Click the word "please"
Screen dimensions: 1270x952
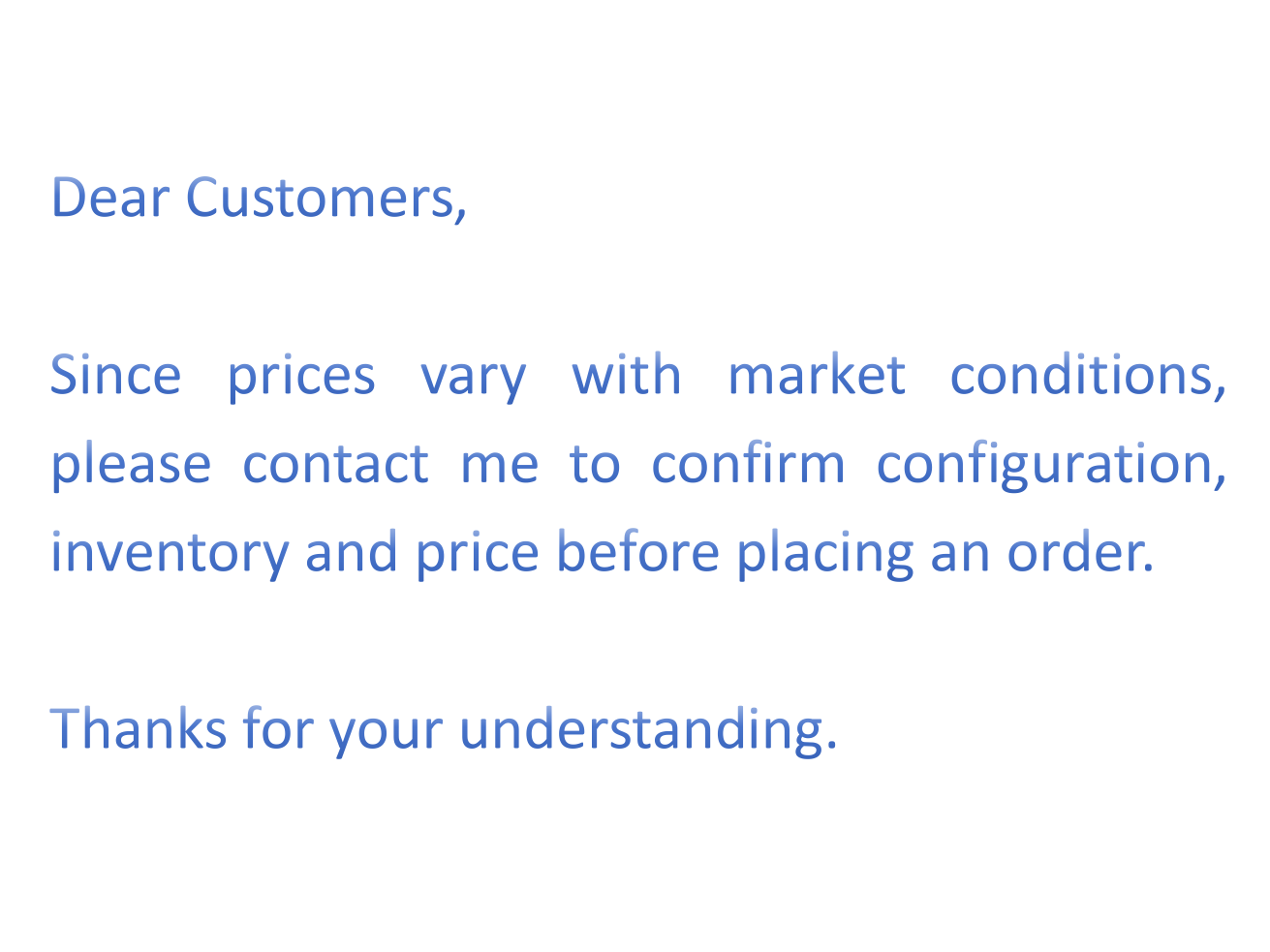[130, 465]
